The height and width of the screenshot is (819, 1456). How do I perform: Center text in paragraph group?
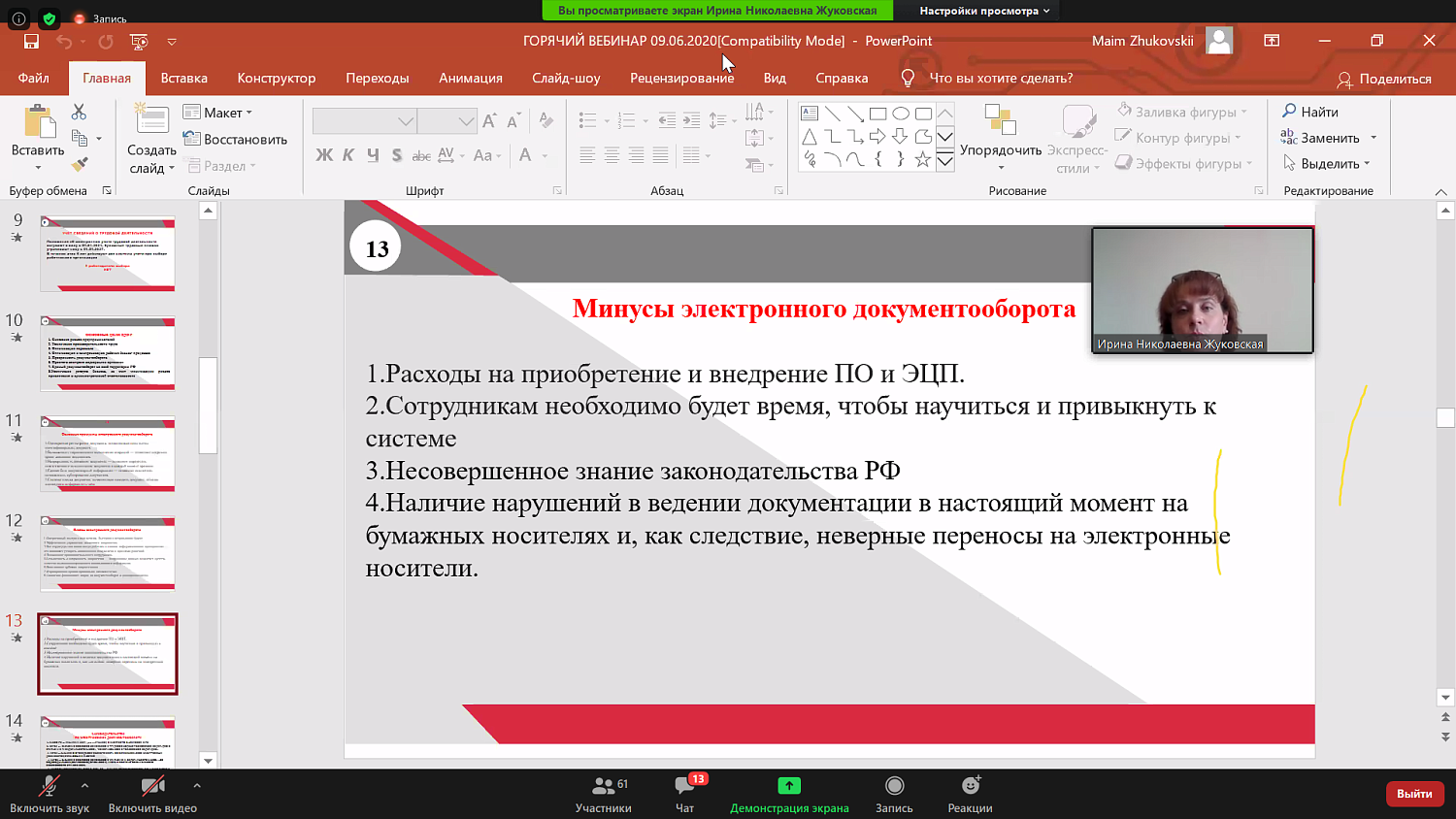(612, 155)
